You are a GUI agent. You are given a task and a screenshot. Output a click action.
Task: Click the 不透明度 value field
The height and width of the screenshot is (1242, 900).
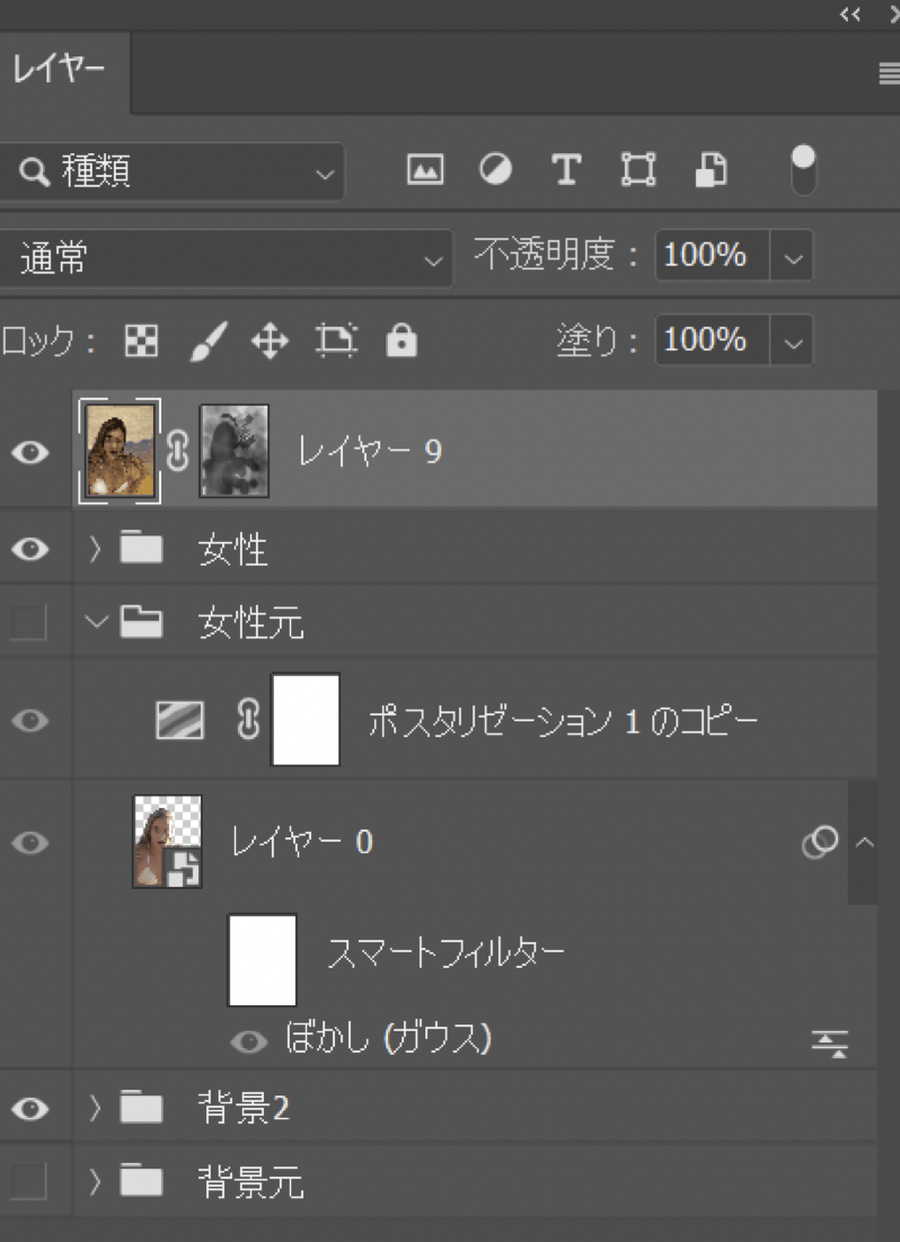tap(712, 256)
